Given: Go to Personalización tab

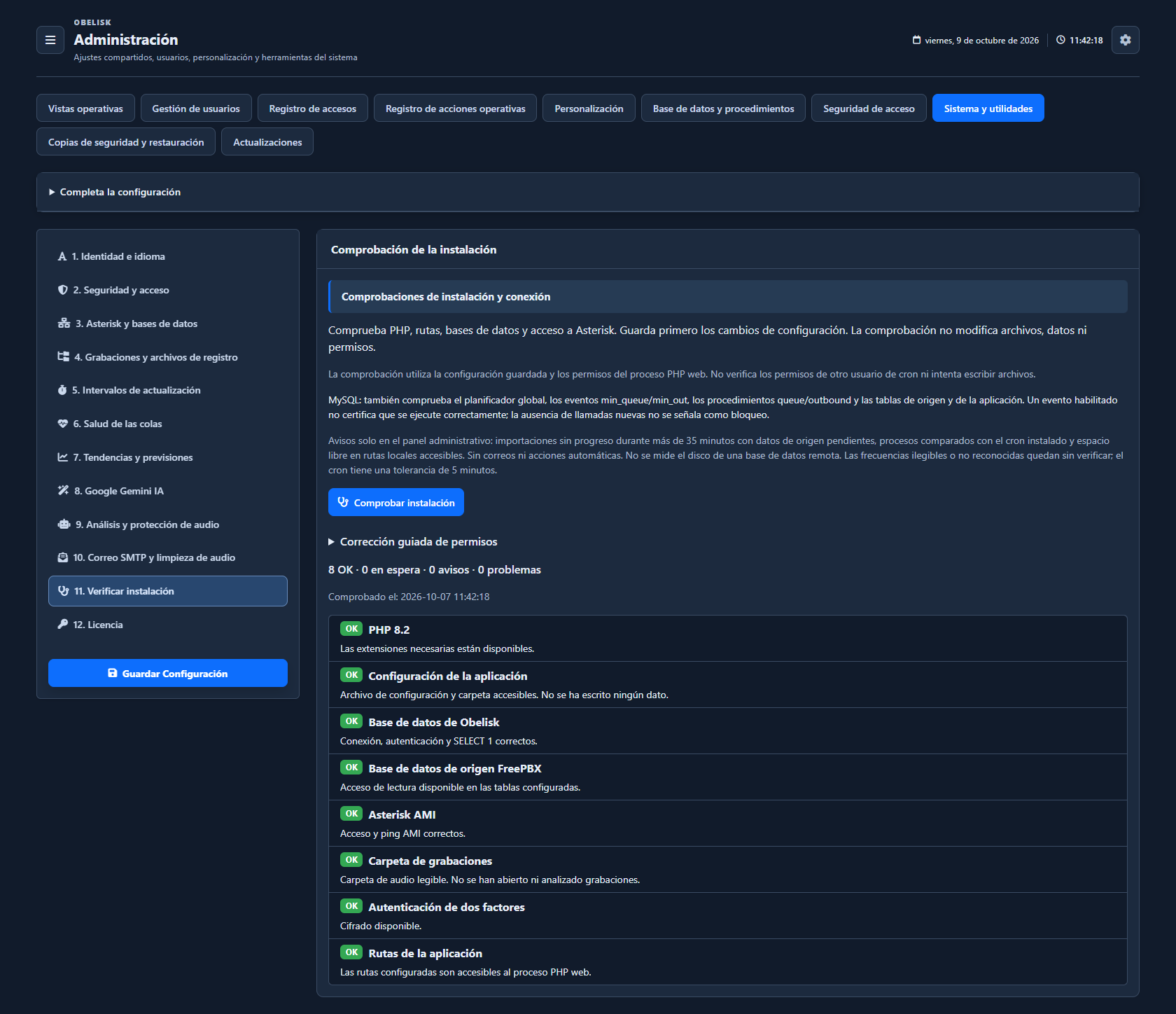Looking at the screenshot, I should point(589,109).
